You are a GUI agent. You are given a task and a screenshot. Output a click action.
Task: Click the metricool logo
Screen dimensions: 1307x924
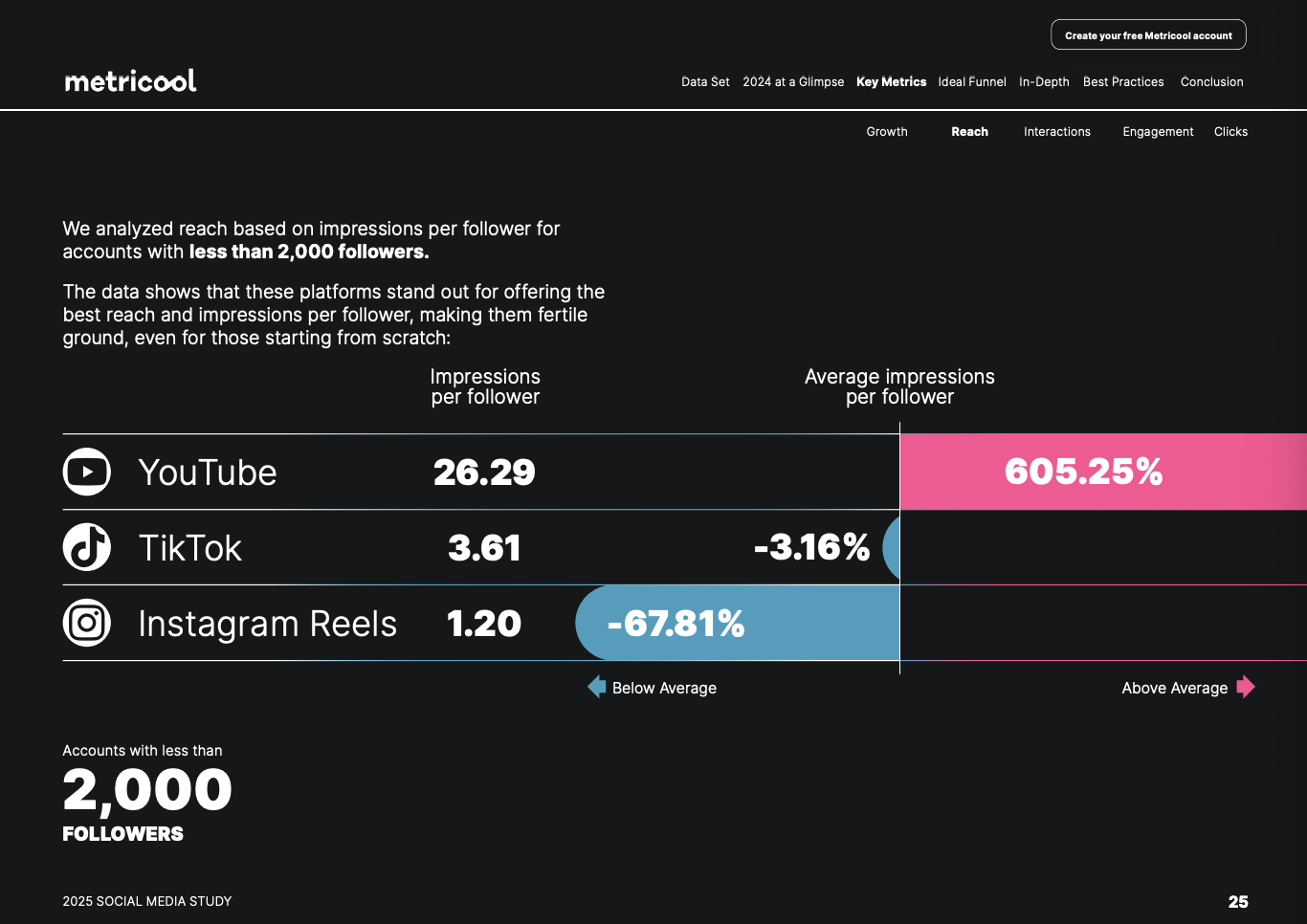131,81
